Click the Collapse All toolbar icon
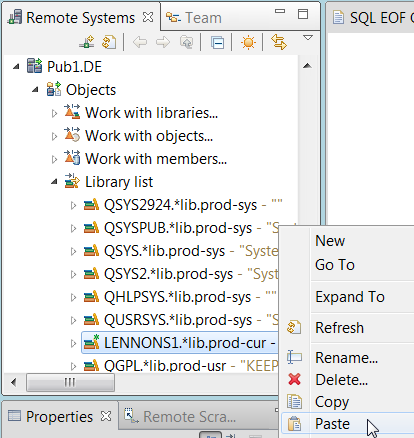 pyautogui.click(x=218, y=43)
